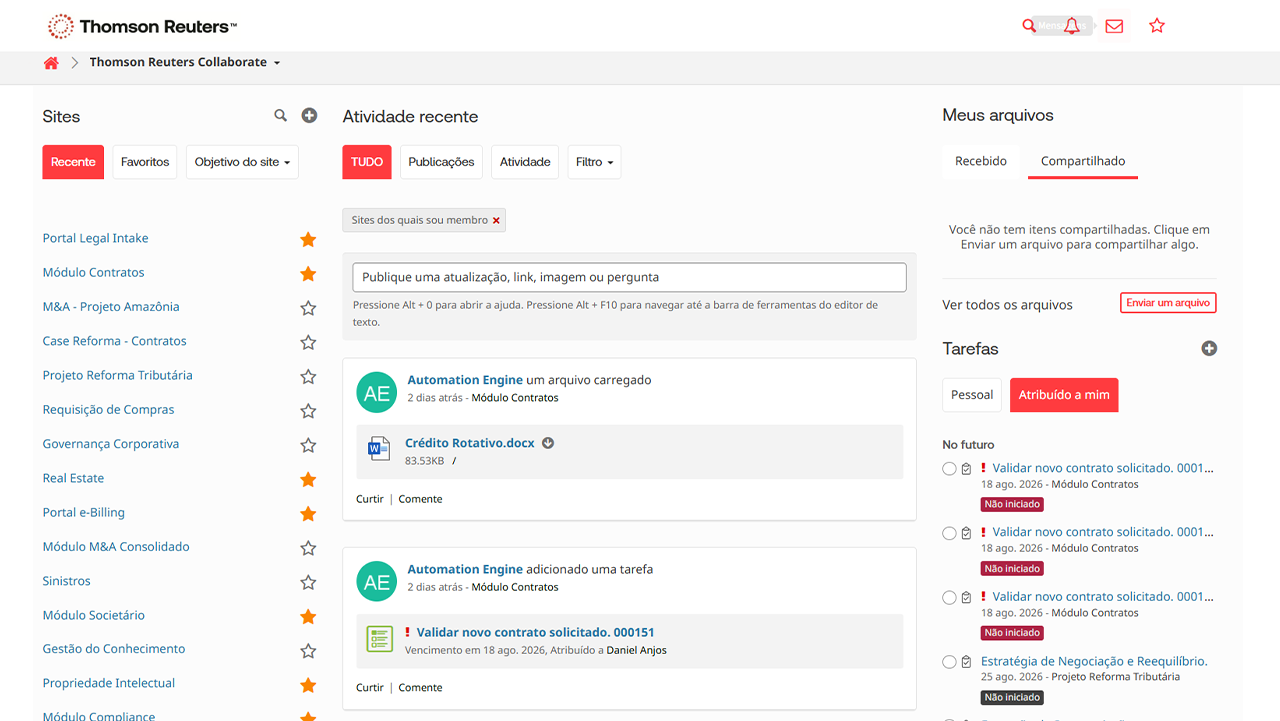Toggle favorite star for Projeto Reforma Tributária site
This screenshot has height=721, width=1280.
[x=308, y=377]
